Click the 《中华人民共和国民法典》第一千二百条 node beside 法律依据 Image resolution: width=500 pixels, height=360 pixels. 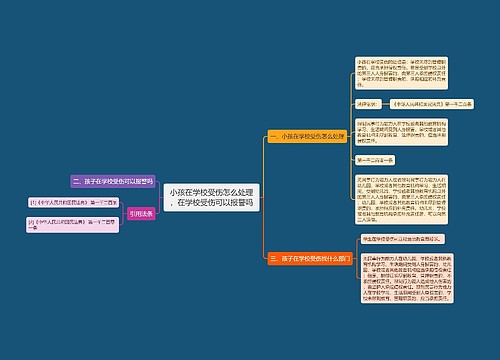[x=432, y=104]
